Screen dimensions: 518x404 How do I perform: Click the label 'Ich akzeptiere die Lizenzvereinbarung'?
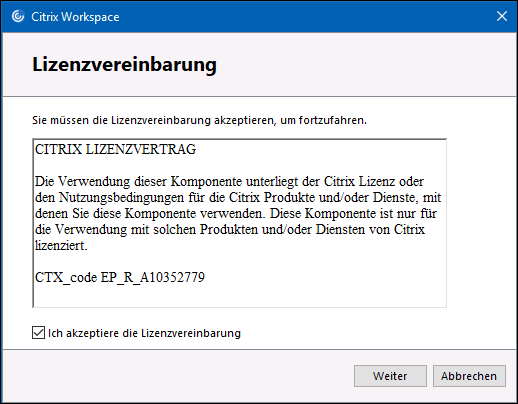pos(144,333)
